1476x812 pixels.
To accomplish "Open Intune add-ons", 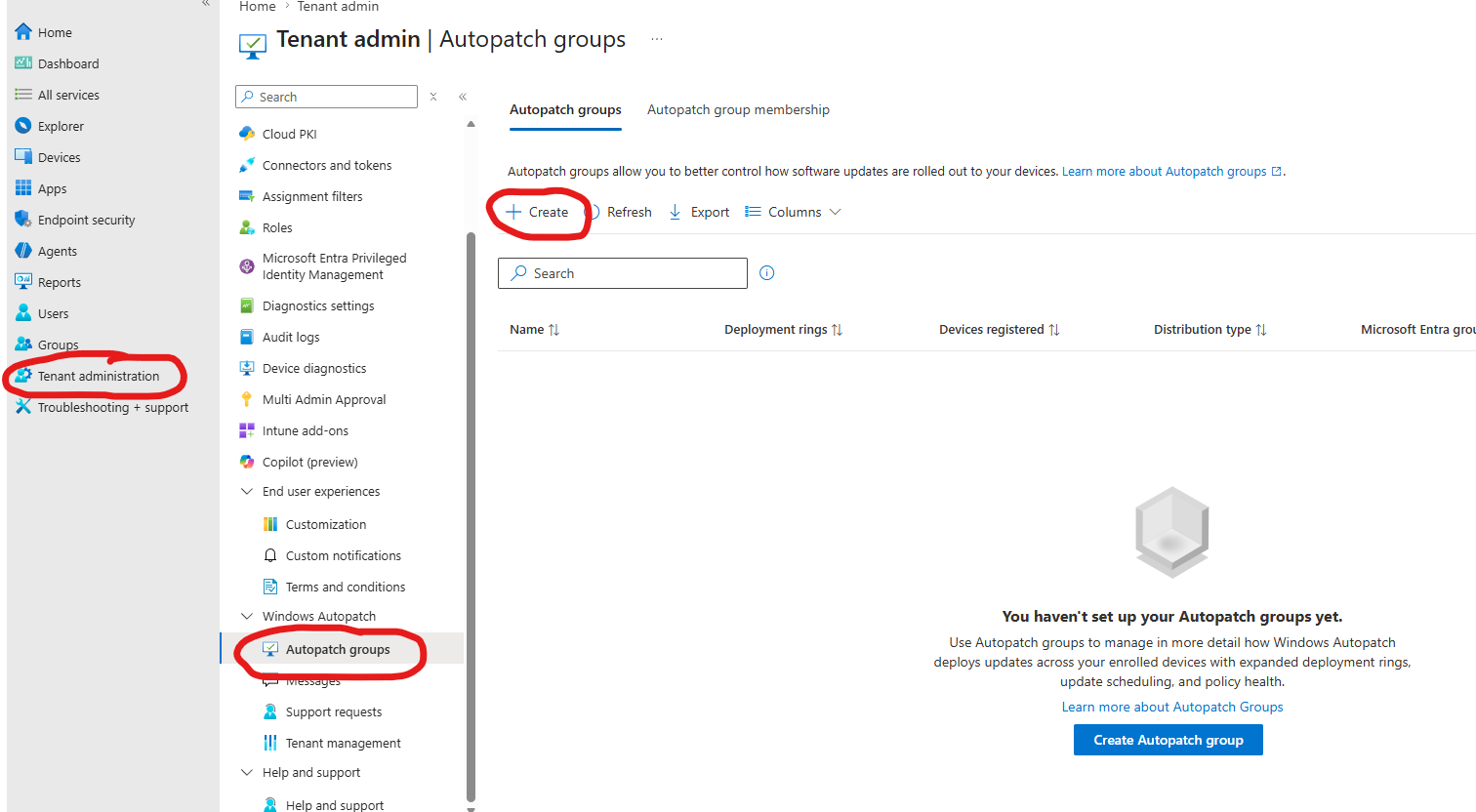I will [x=305, y=430].
